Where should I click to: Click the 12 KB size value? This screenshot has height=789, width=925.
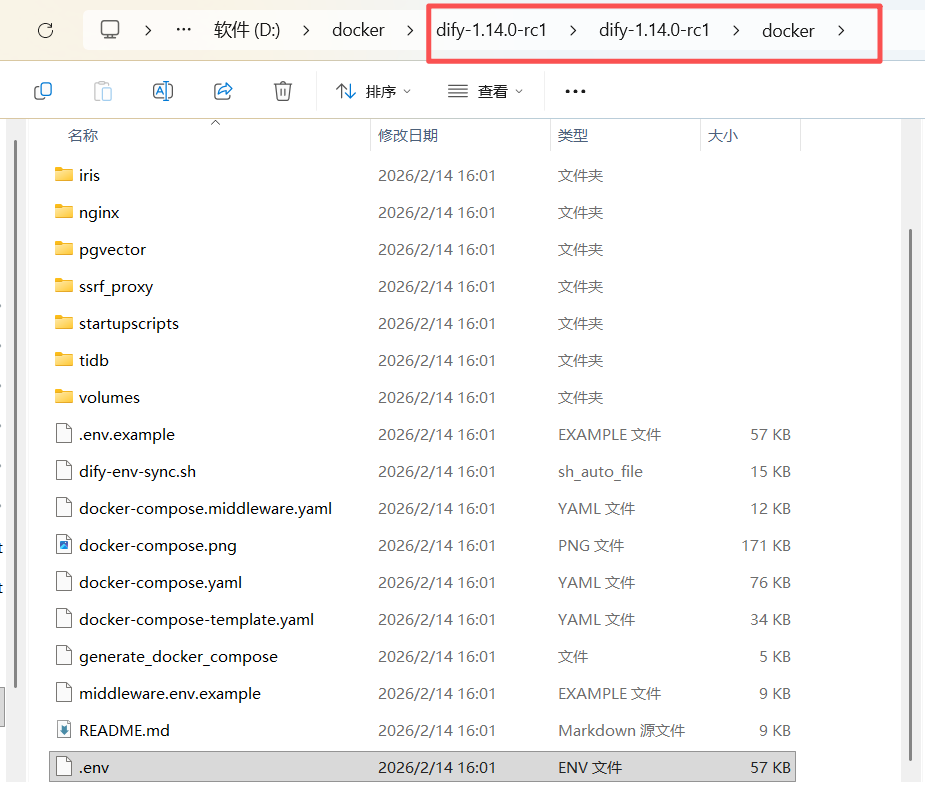tap(770, 508)
